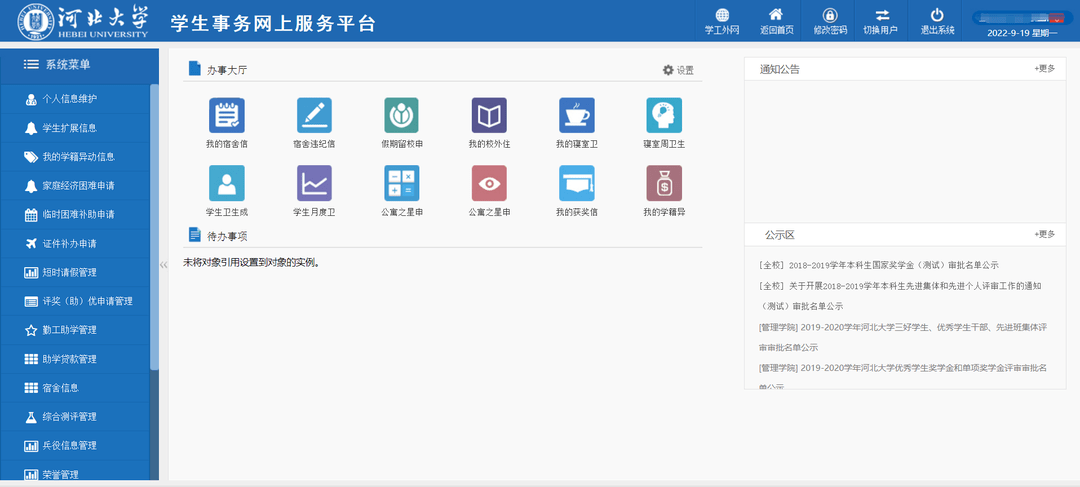This screenshot has width=1080, height=487.
Task: Open 我的寝室卫 coffee cup tile
Action: 577,115
